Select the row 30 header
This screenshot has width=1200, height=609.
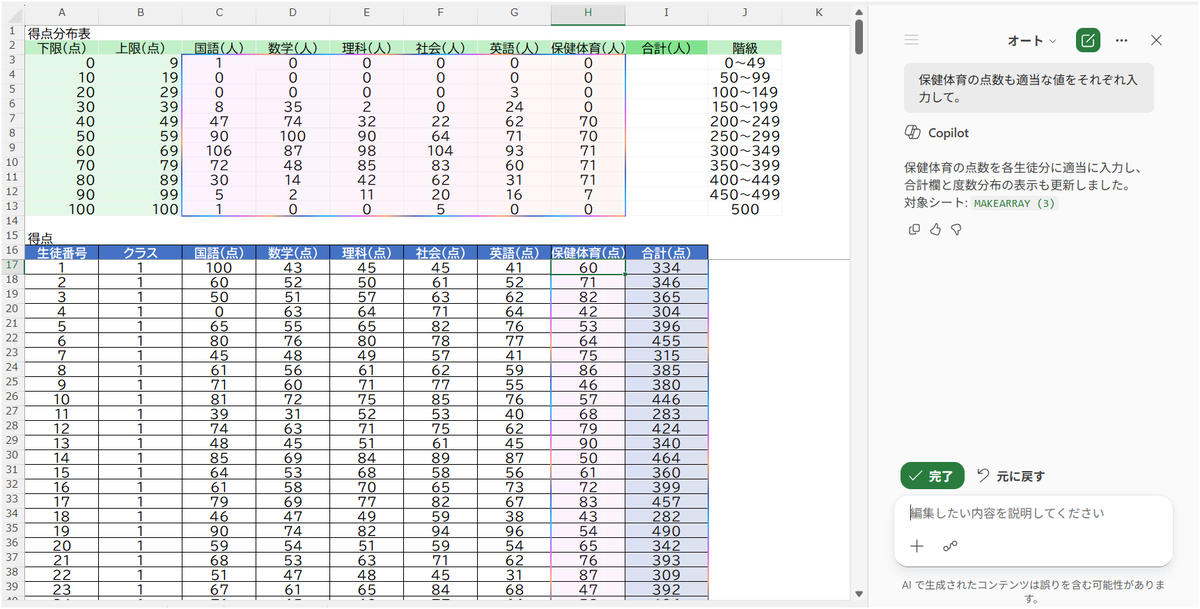click(x=12, y=456)
